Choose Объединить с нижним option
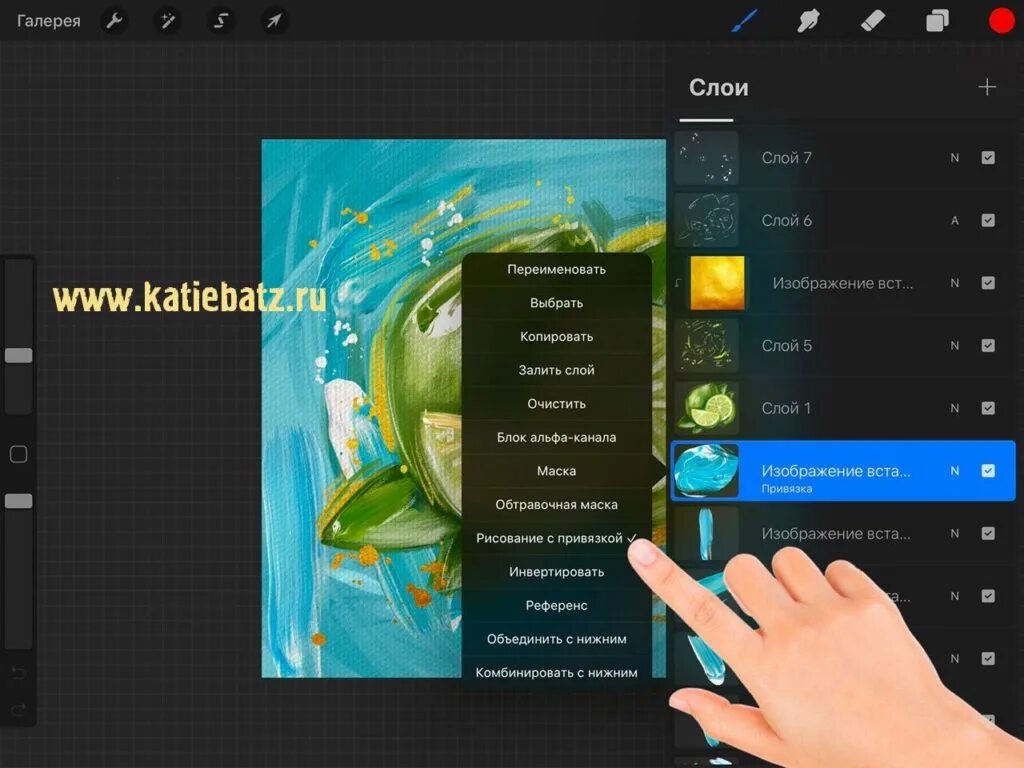The height and width of the screenshot is (768, 1024). click(x=556, y=639)
